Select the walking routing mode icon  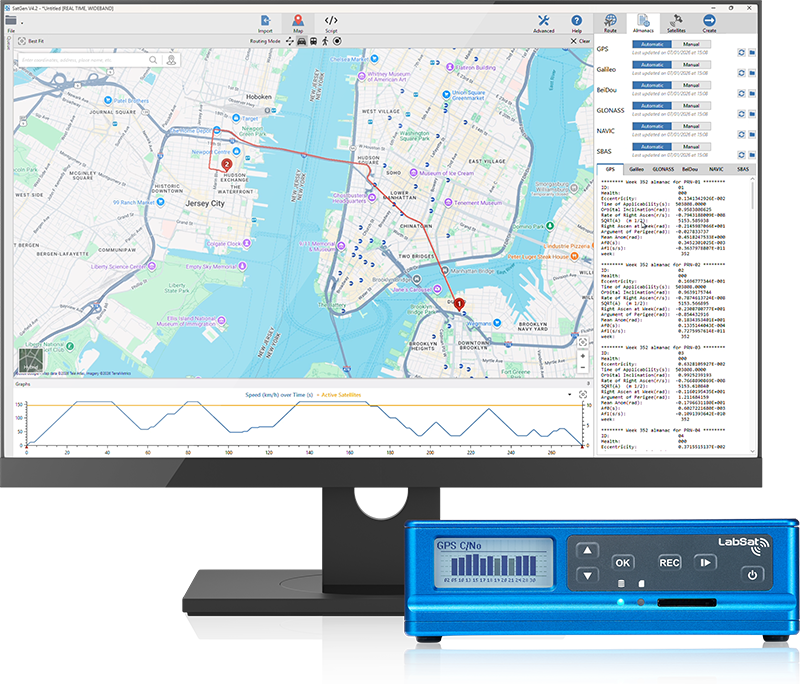coord(326,42)
